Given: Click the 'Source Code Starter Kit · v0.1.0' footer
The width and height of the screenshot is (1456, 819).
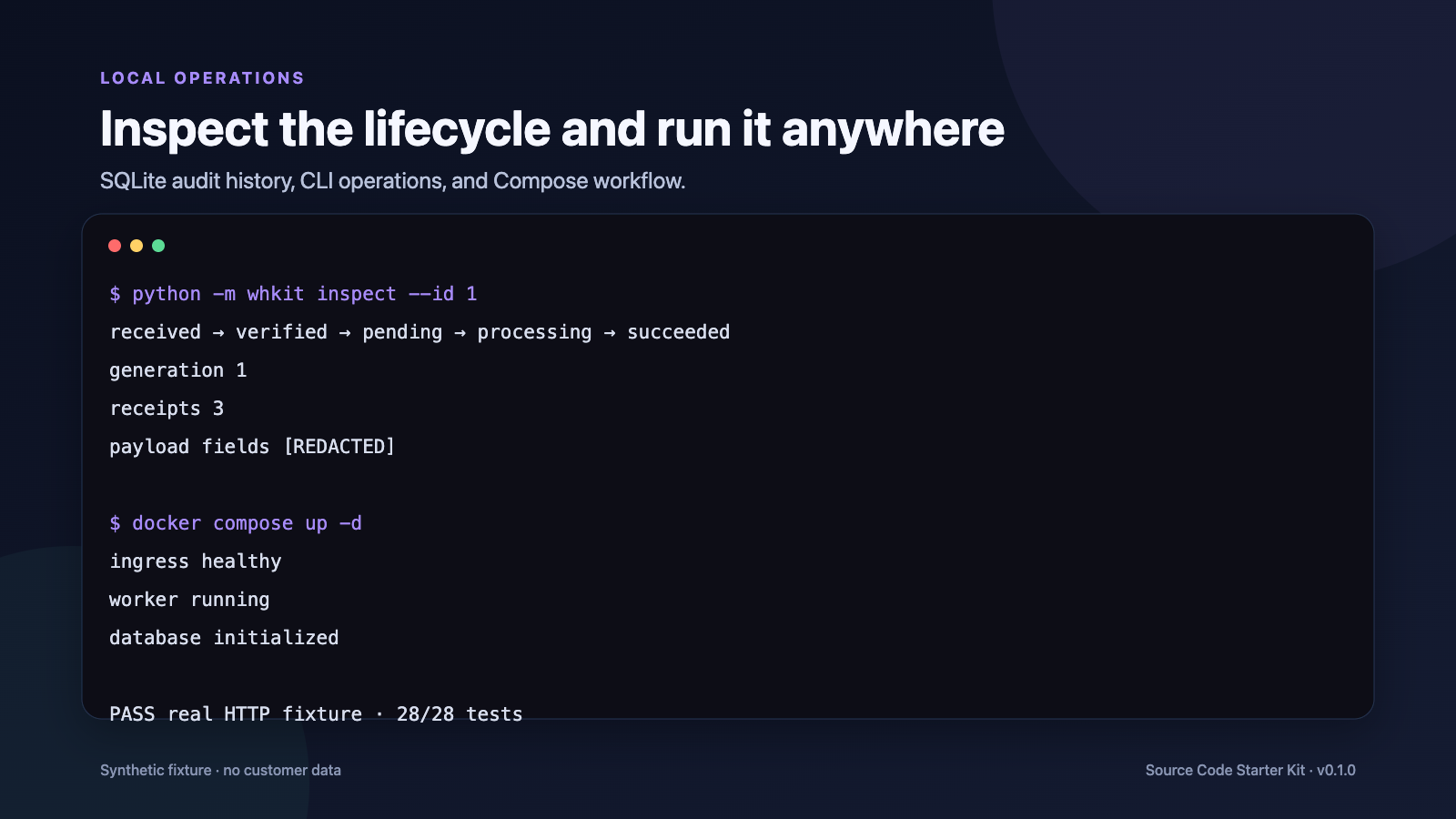Looking at the screenshot, I should pyautogui.click(x=1250, y=770).
